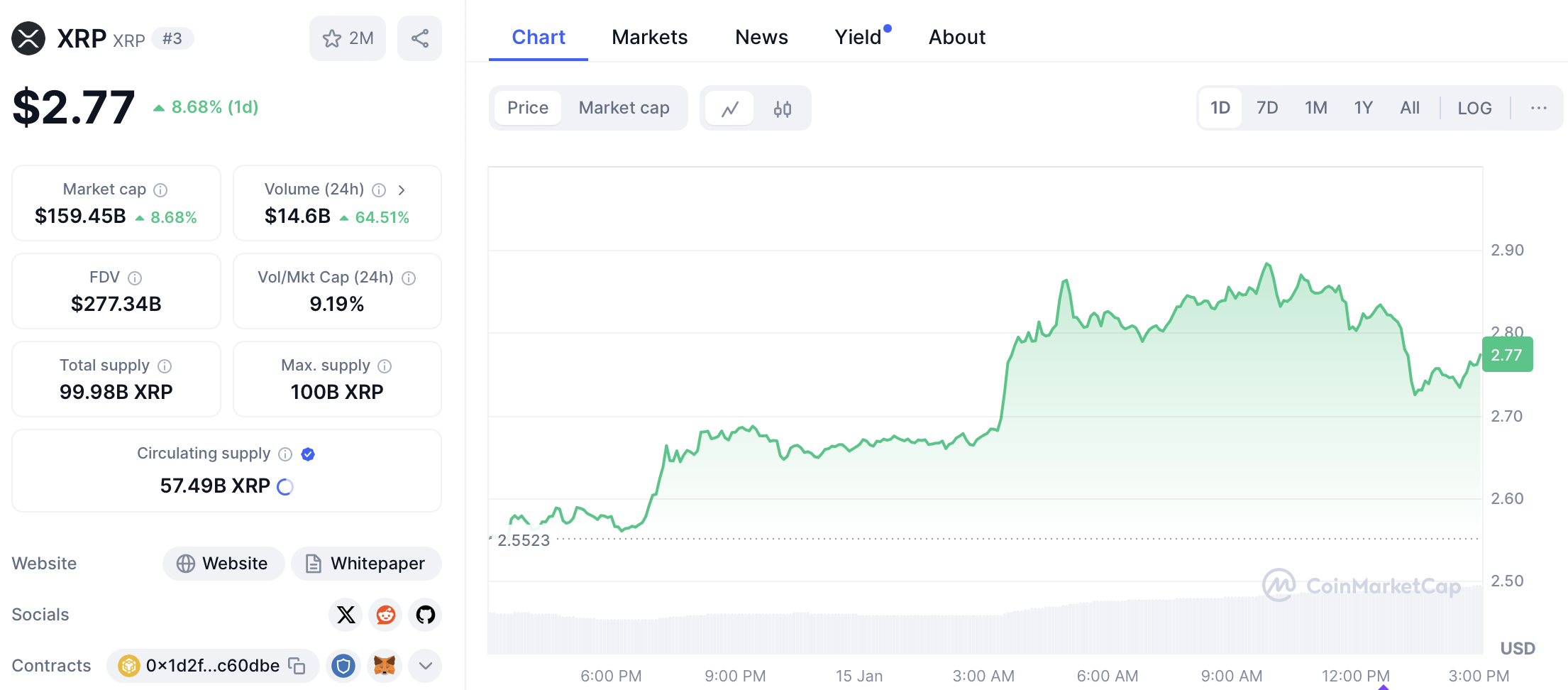Switch to the Yield tab
The width and height of the screenshot is (1568, 690).
tap(858, 37)
